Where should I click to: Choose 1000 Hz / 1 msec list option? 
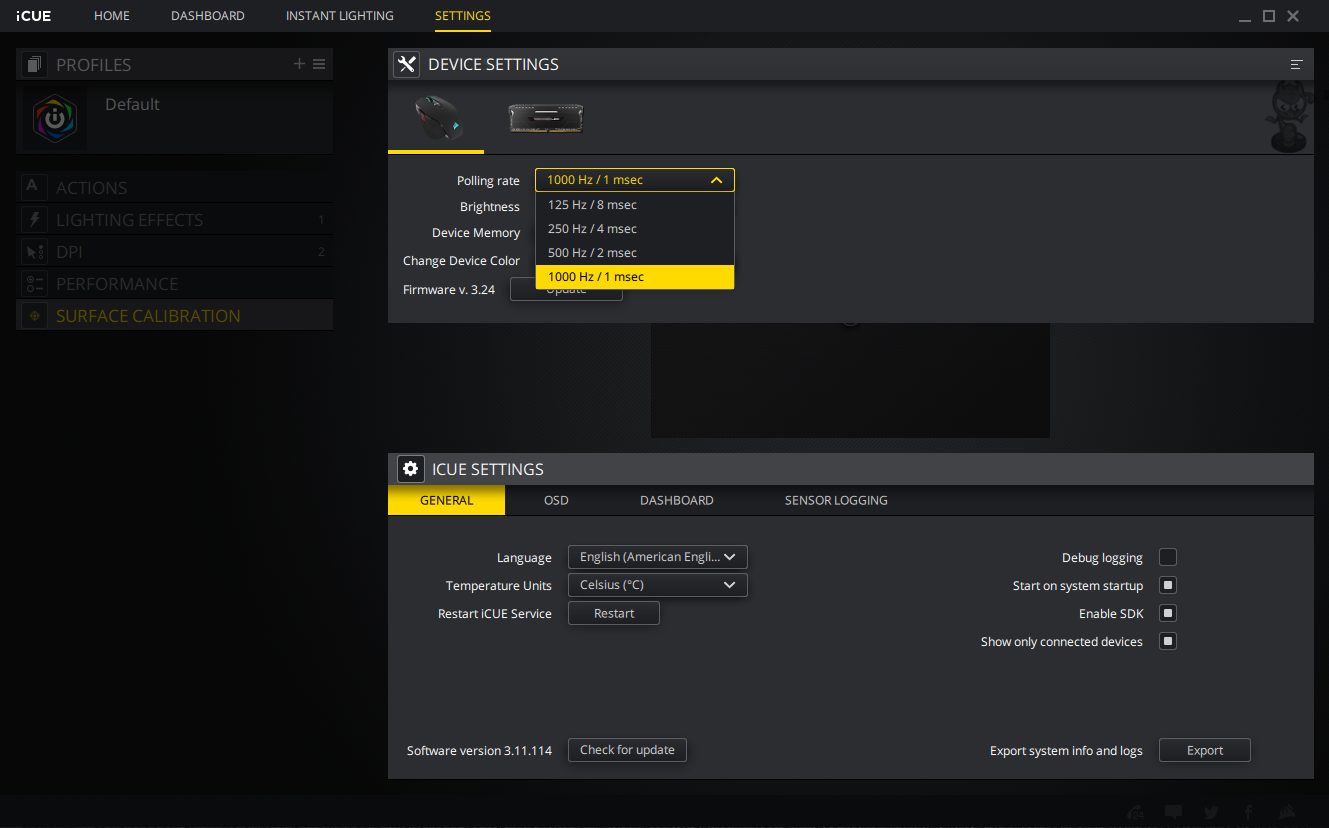[635, 277]
